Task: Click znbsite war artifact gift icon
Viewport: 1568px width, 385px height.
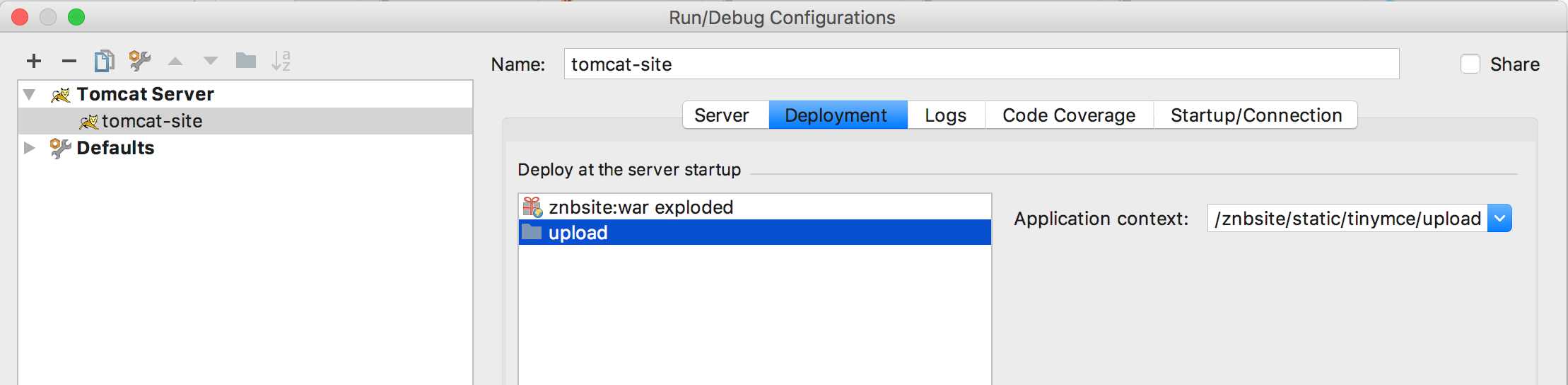Action: pyautogui.click(x=532, y=207)
